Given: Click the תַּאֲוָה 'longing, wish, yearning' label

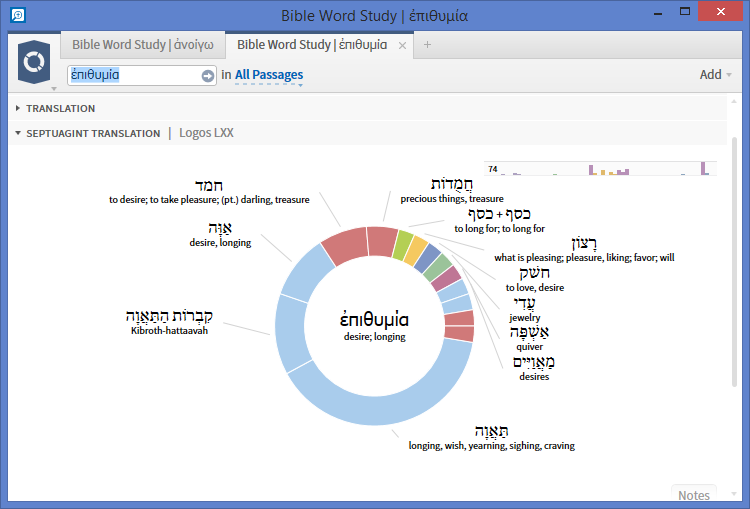Looking at the screenshot, I should coord(492,438).
